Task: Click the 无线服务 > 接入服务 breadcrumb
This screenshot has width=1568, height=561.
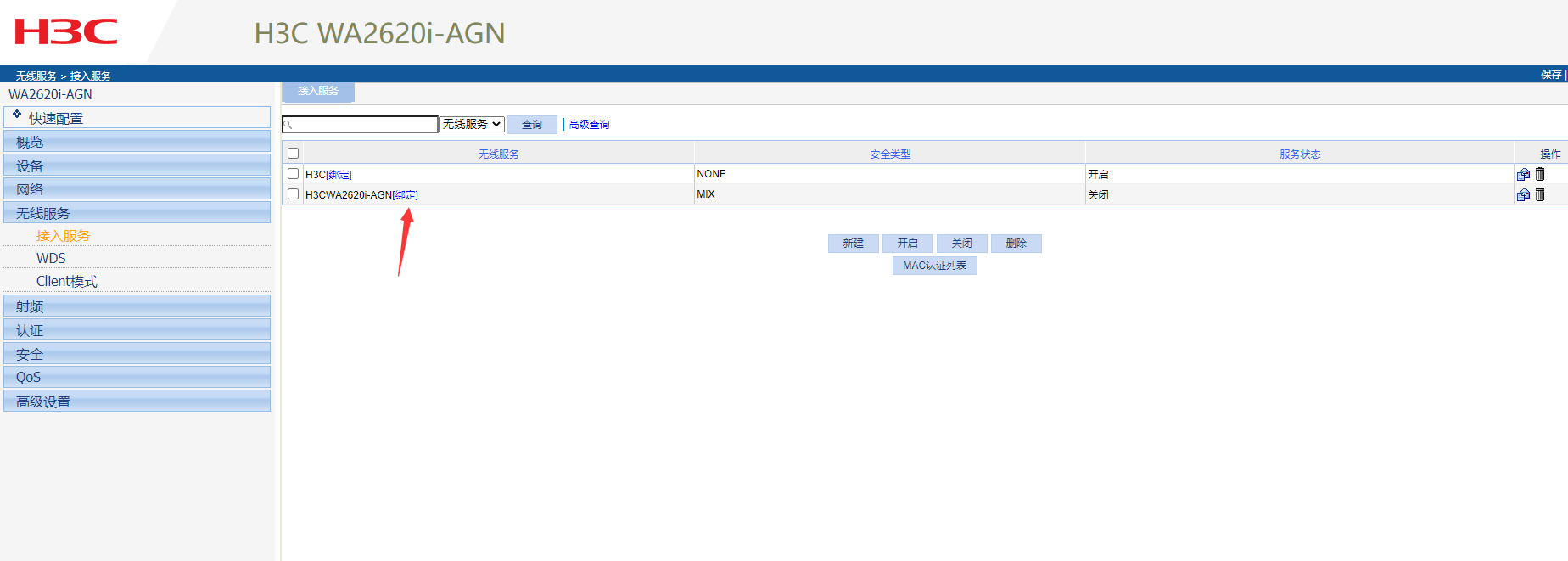Action: [x=64, y=76]
